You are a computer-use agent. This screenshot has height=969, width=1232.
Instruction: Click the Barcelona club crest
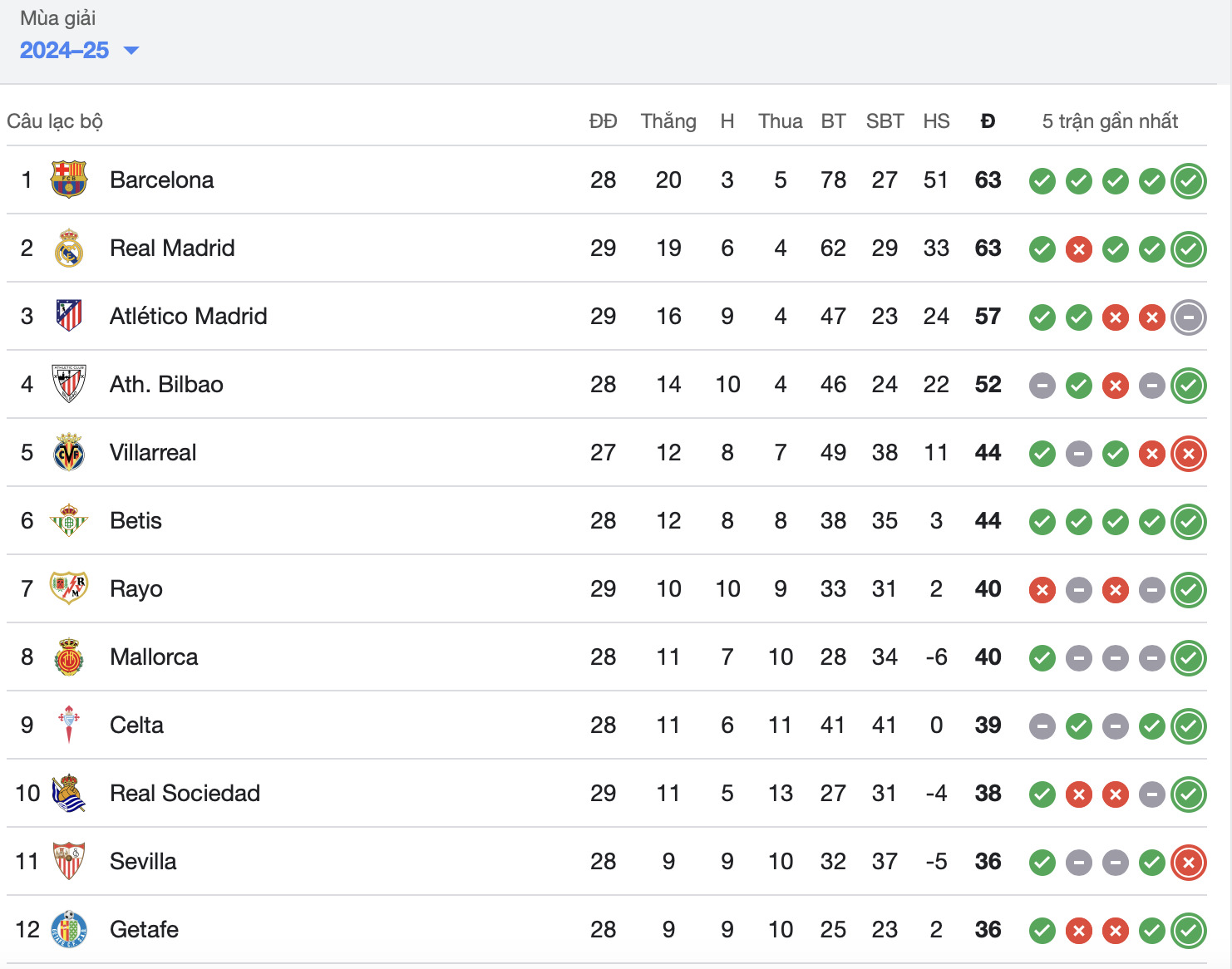click(x=69, y=180)
